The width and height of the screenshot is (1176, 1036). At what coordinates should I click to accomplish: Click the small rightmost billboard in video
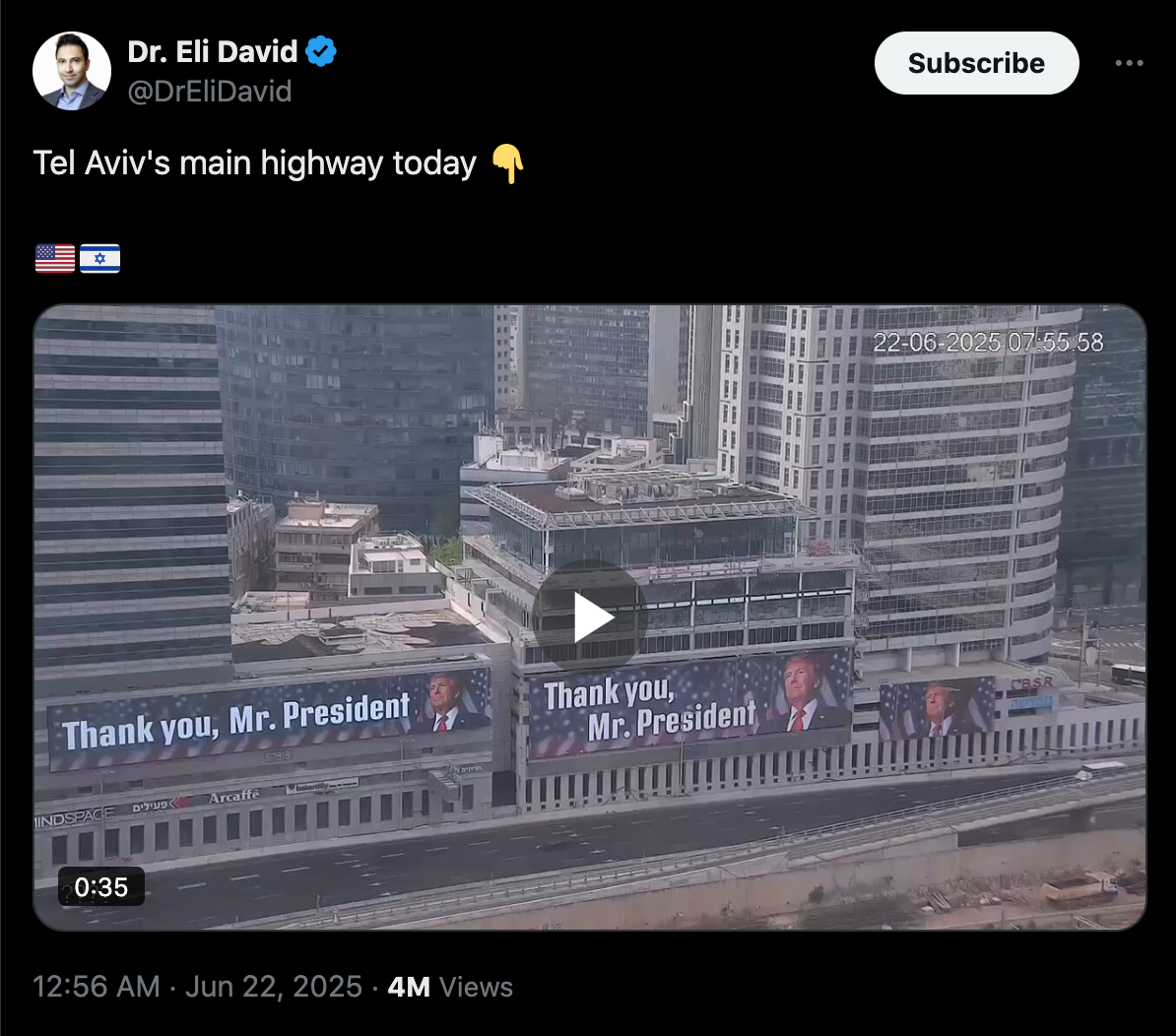(938, 708)
